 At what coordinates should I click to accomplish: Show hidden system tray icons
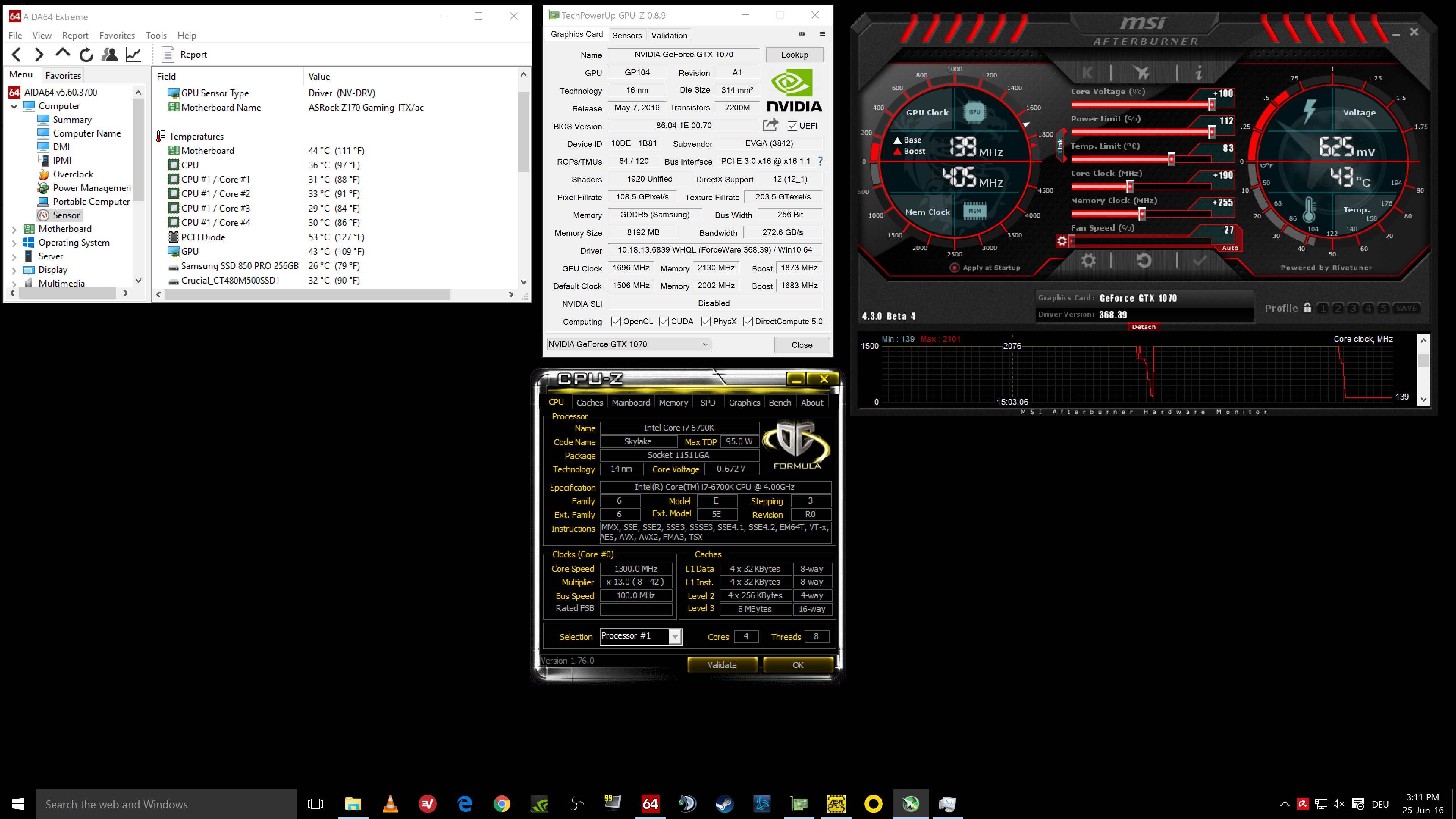coord(1285,804)
